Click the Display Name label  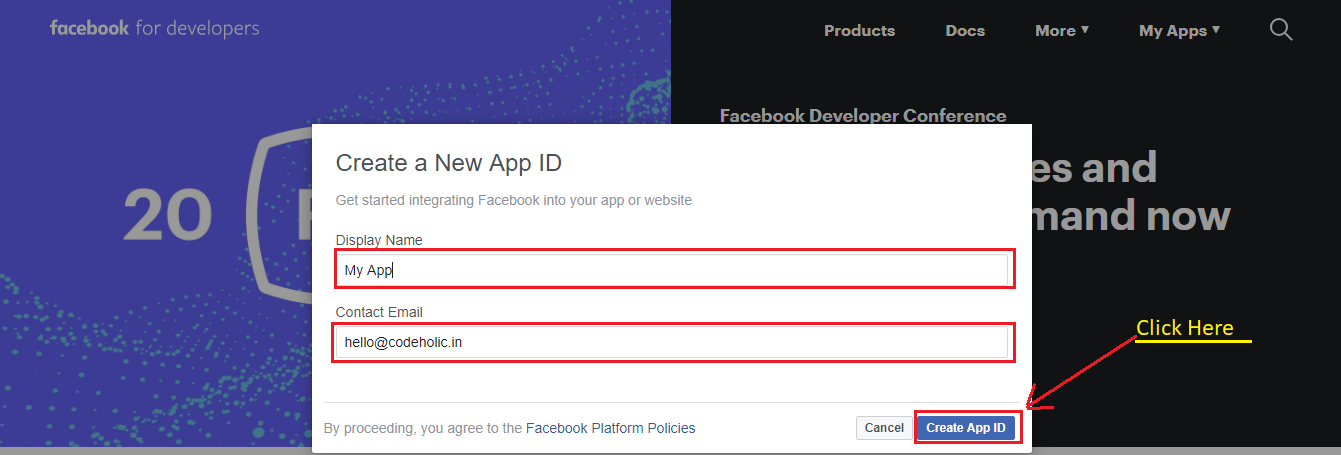click(x=379, y=240)
